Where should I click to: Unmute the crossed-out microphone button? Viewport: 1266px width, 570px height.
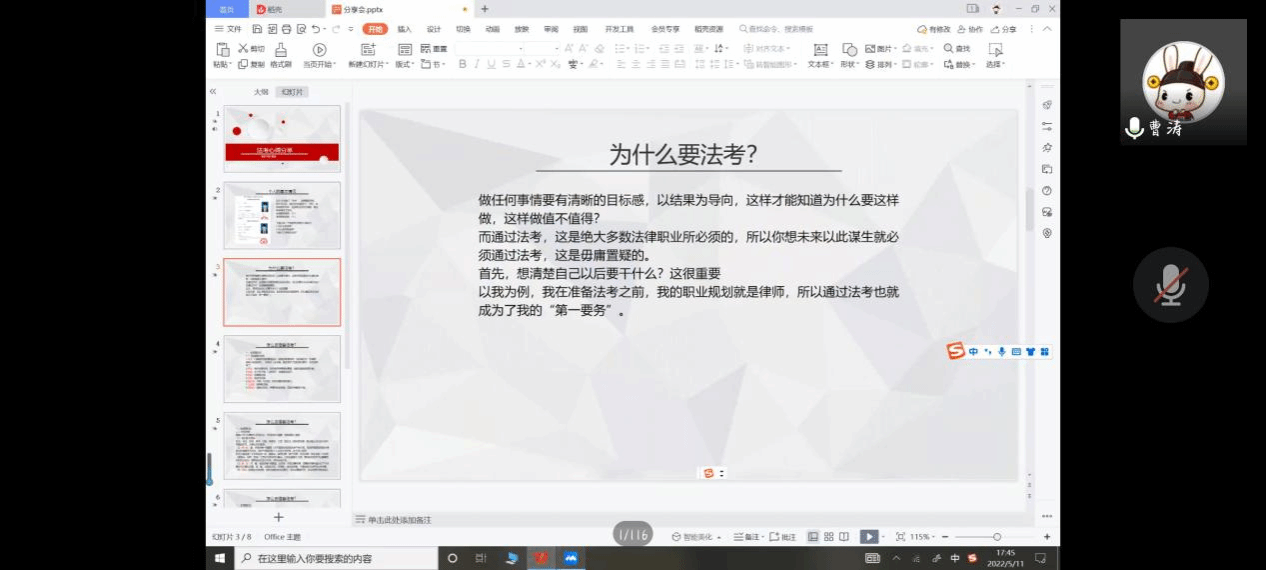tap(1170, 286)
